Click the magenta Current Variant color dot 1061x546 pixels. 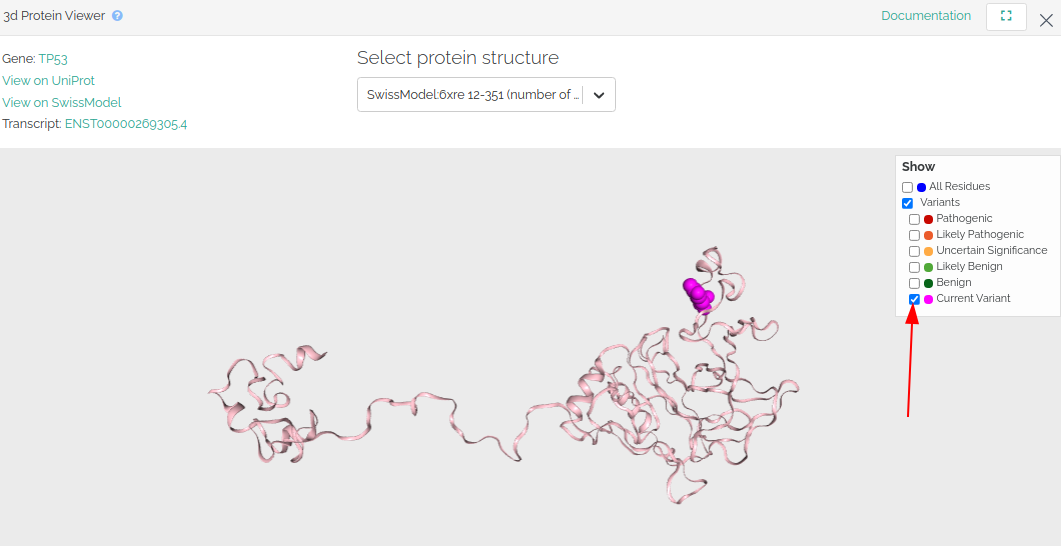(x=928, y=299)
